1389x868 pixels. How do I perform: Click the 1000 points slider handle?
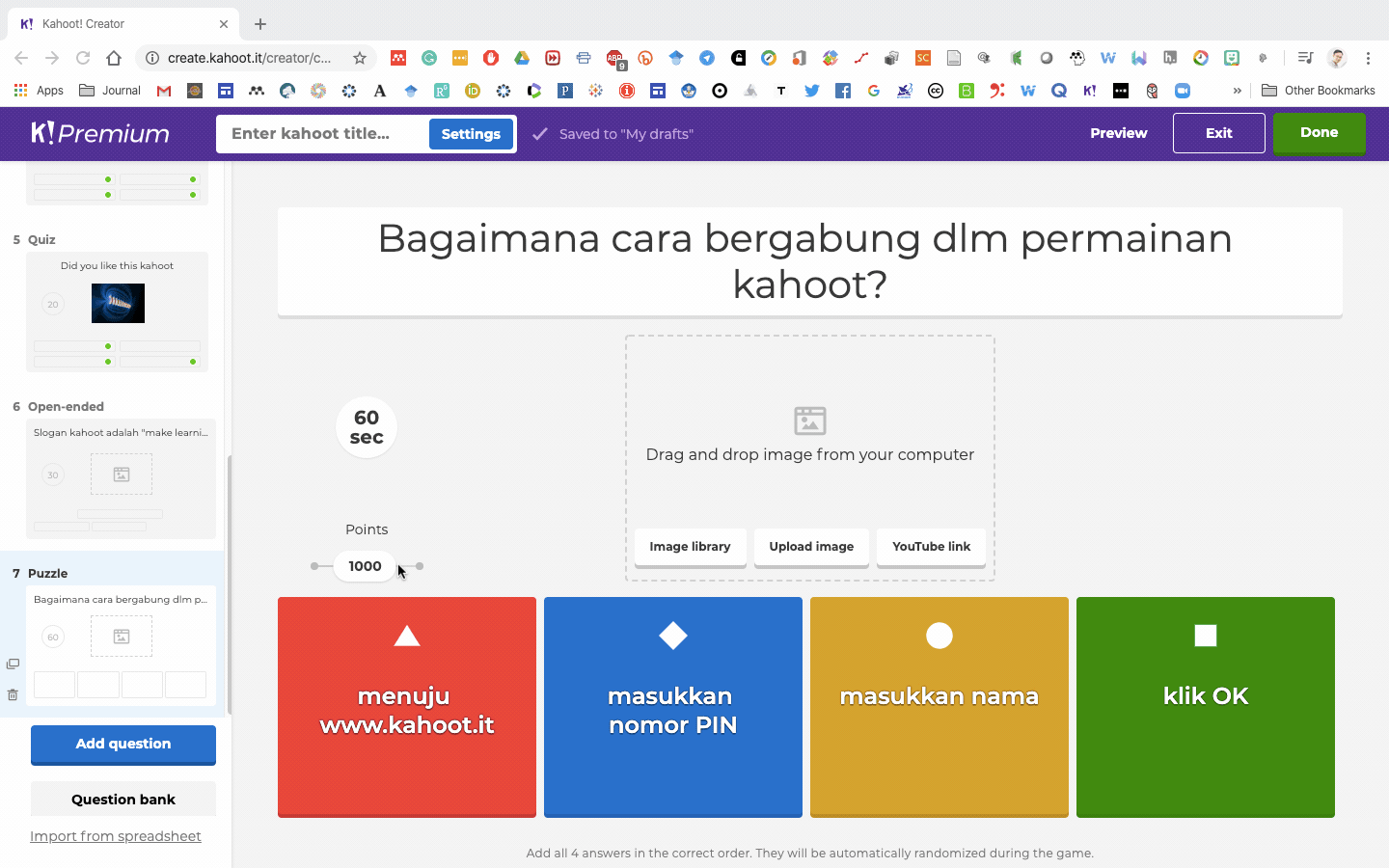point(365,566)
